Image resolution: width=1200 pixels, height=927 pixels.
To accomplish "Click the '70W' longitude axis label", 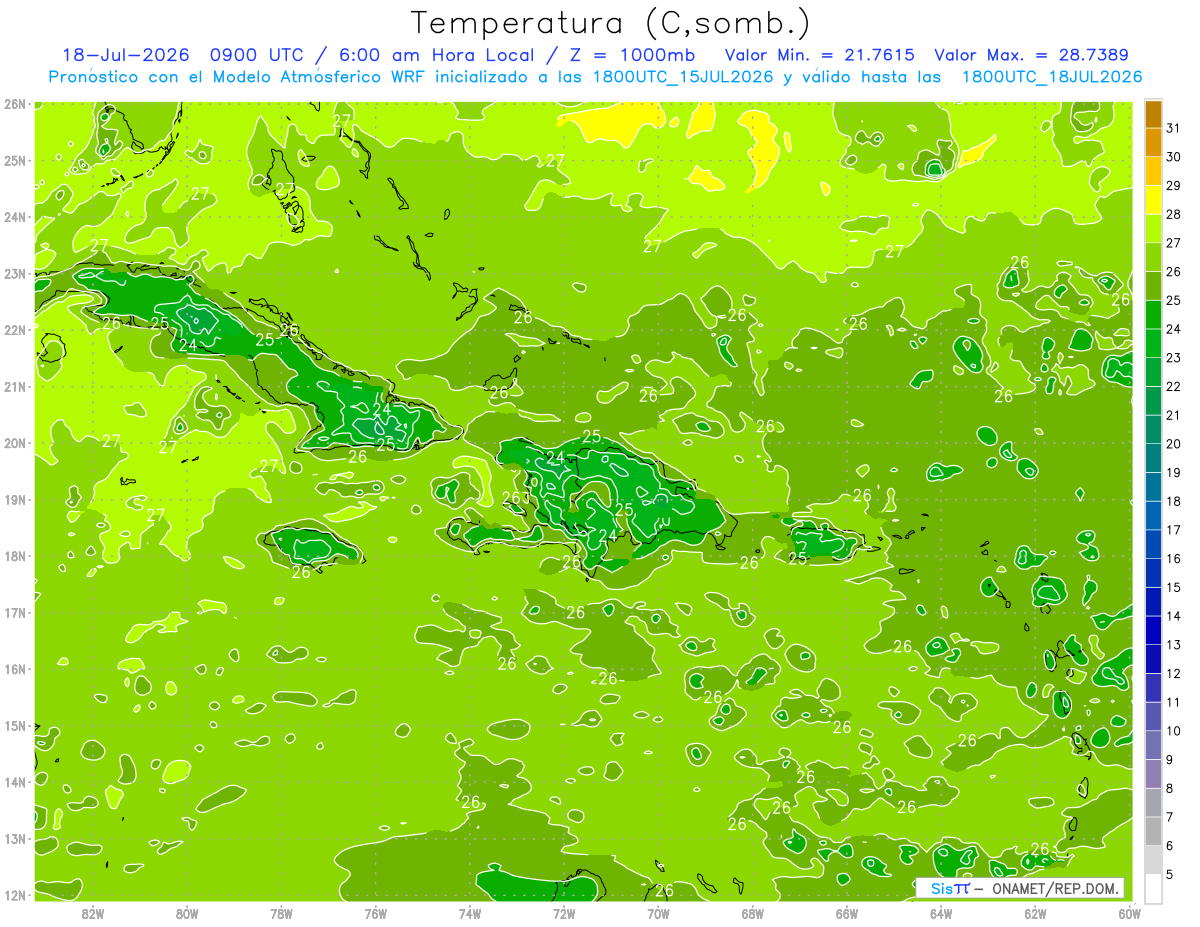I will point(658,913).
